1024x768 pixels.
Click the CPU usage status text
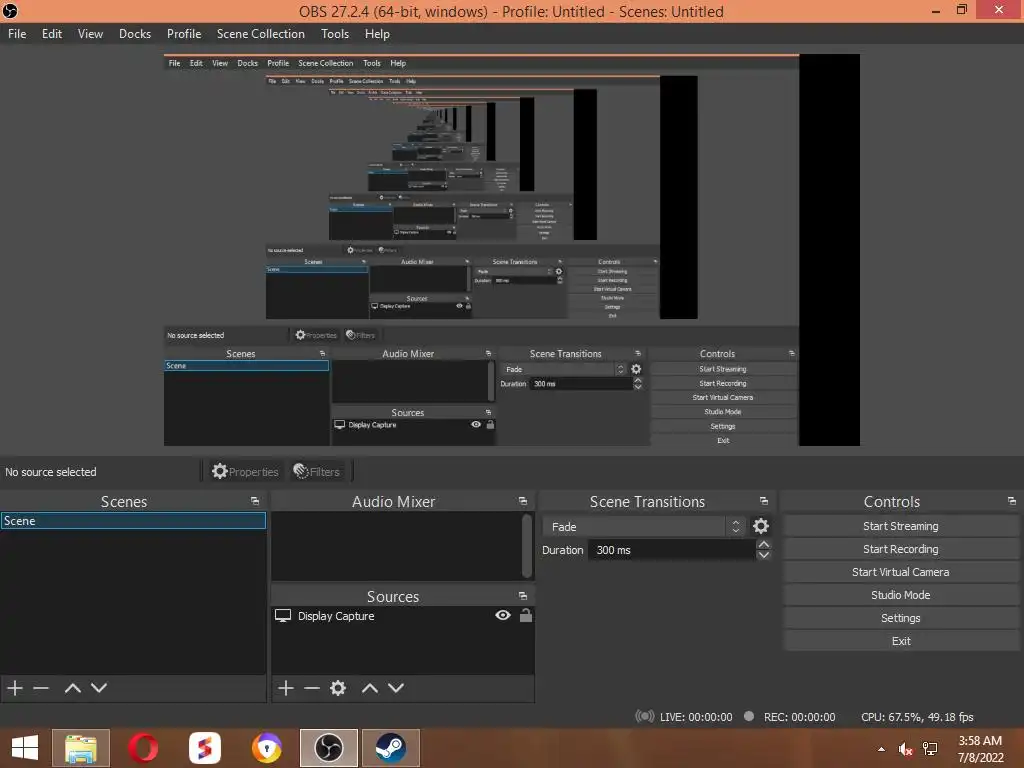(x=917, y=717)
